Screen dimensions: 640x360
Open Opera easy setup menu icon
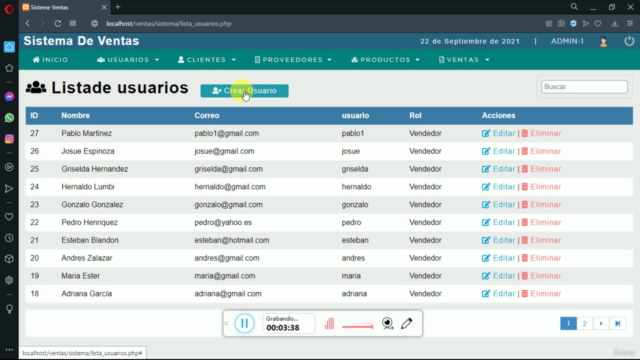click(630, 24)
